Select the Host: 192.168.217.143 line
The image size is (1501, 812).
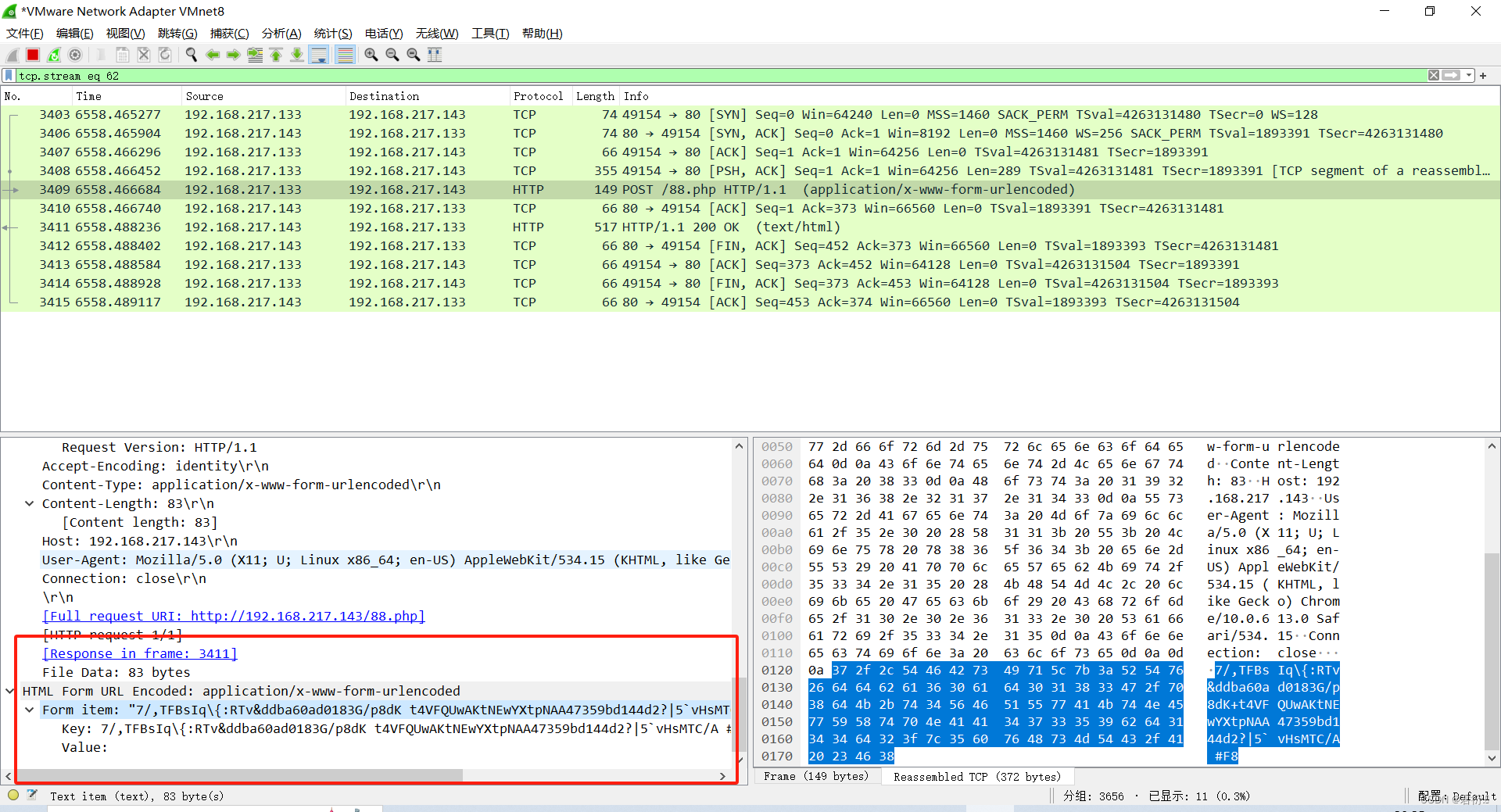click(x=140, y=541)
